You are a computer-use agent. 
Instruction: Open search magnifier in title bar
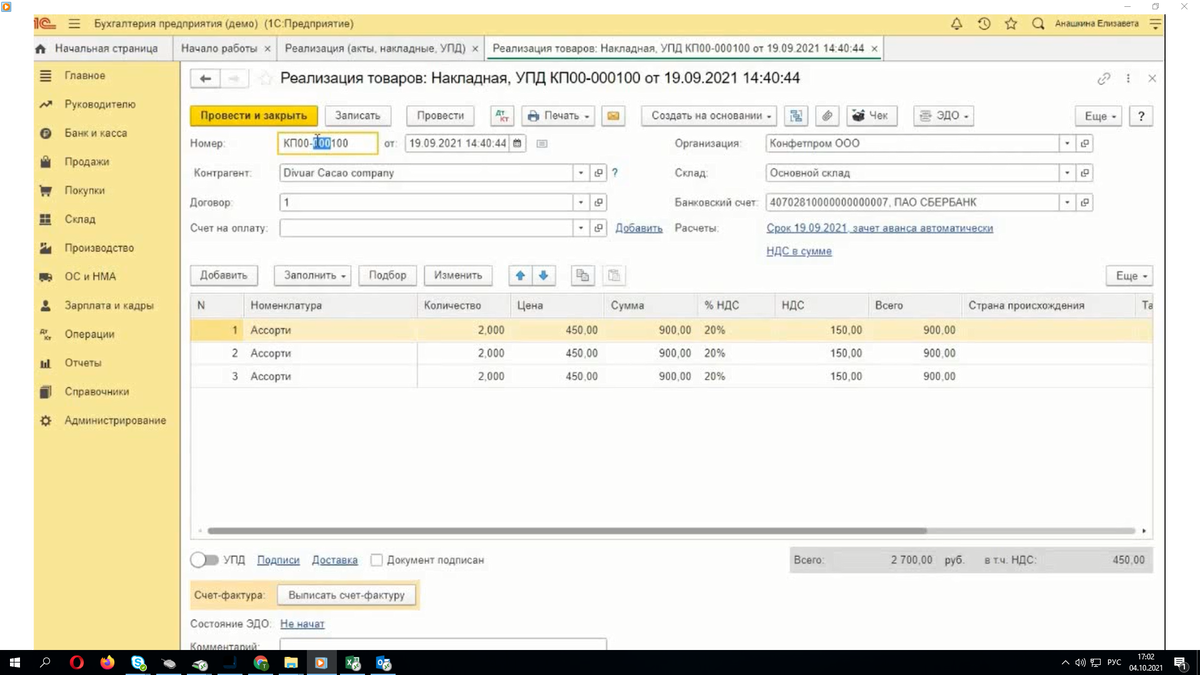(x=1038, y=23)
